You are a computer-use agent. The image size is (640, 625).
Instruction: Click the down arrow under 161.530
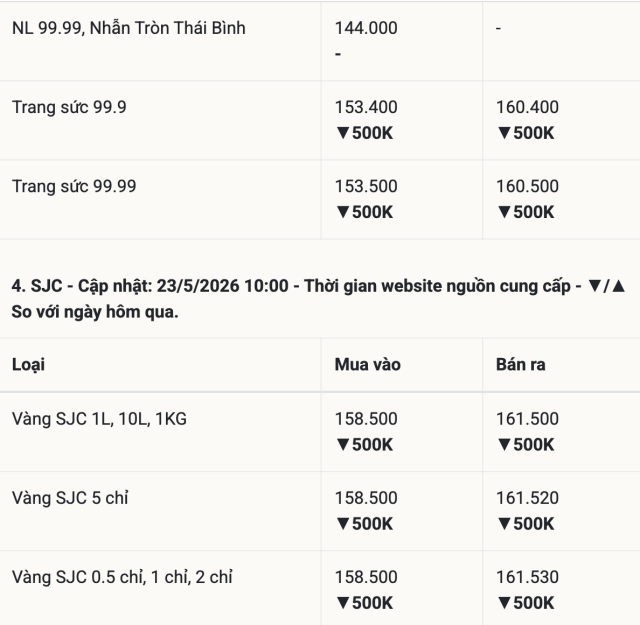coord(504,603)
